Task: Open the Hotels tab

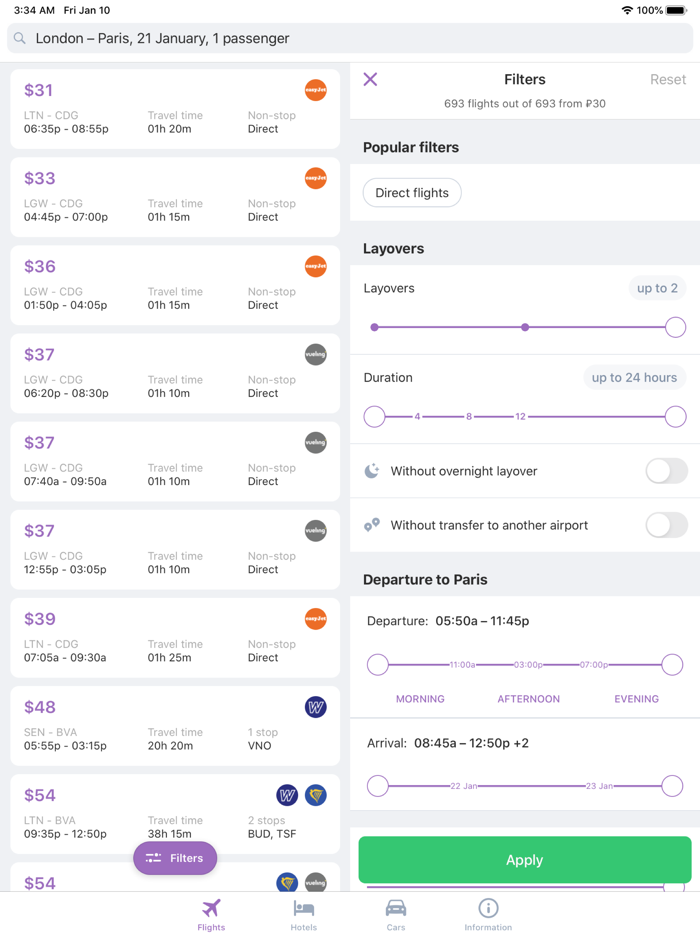Action: point(304,913)
